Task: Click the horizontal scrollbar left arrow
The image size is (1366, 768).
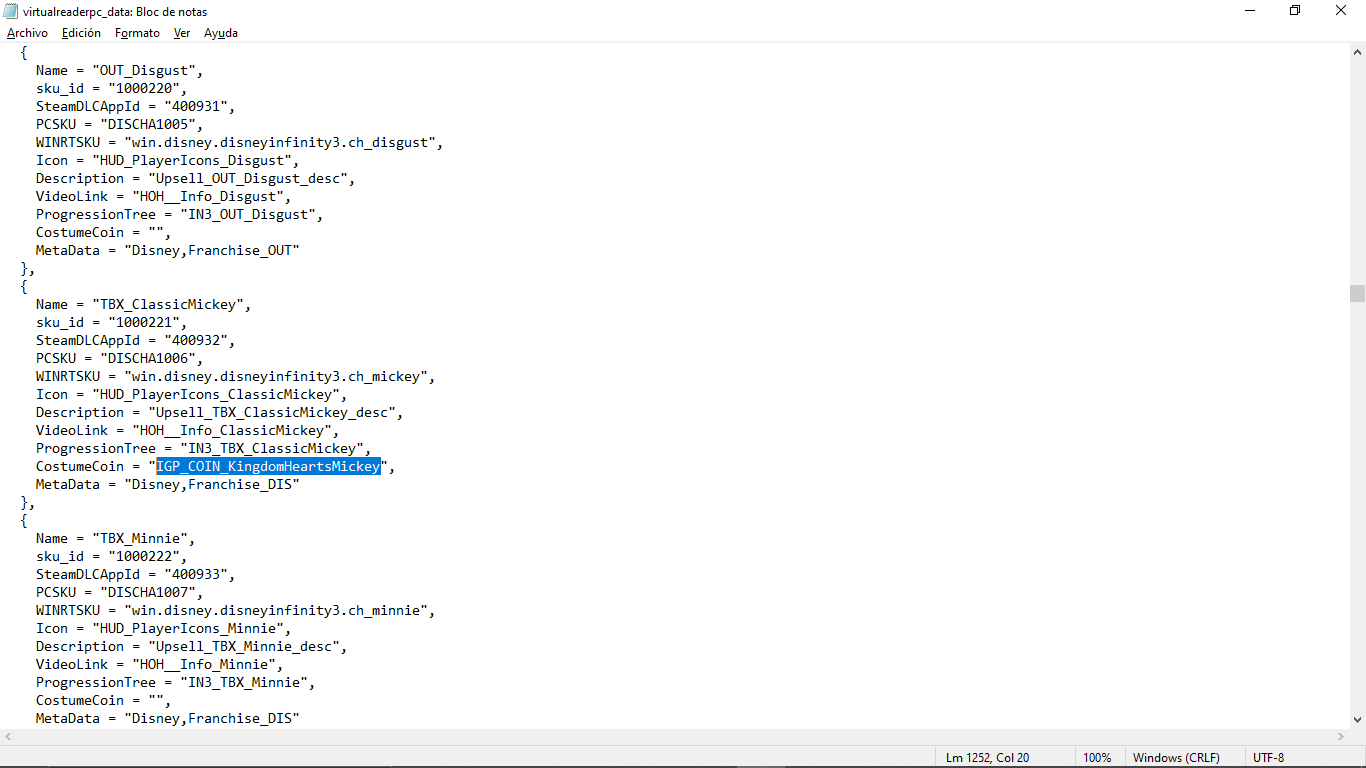Action: pyautogui.click(x=8, y=737)
